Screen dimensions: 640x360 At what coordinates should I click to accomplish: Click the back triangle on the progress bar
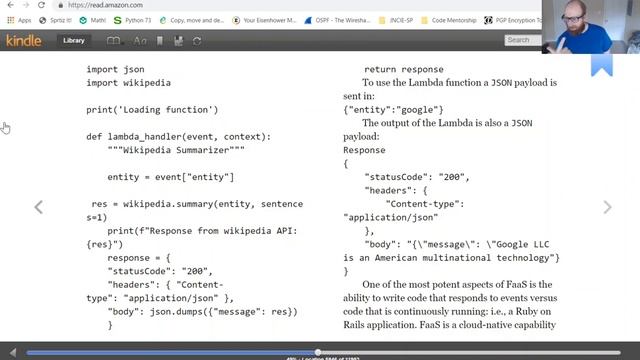13,352
